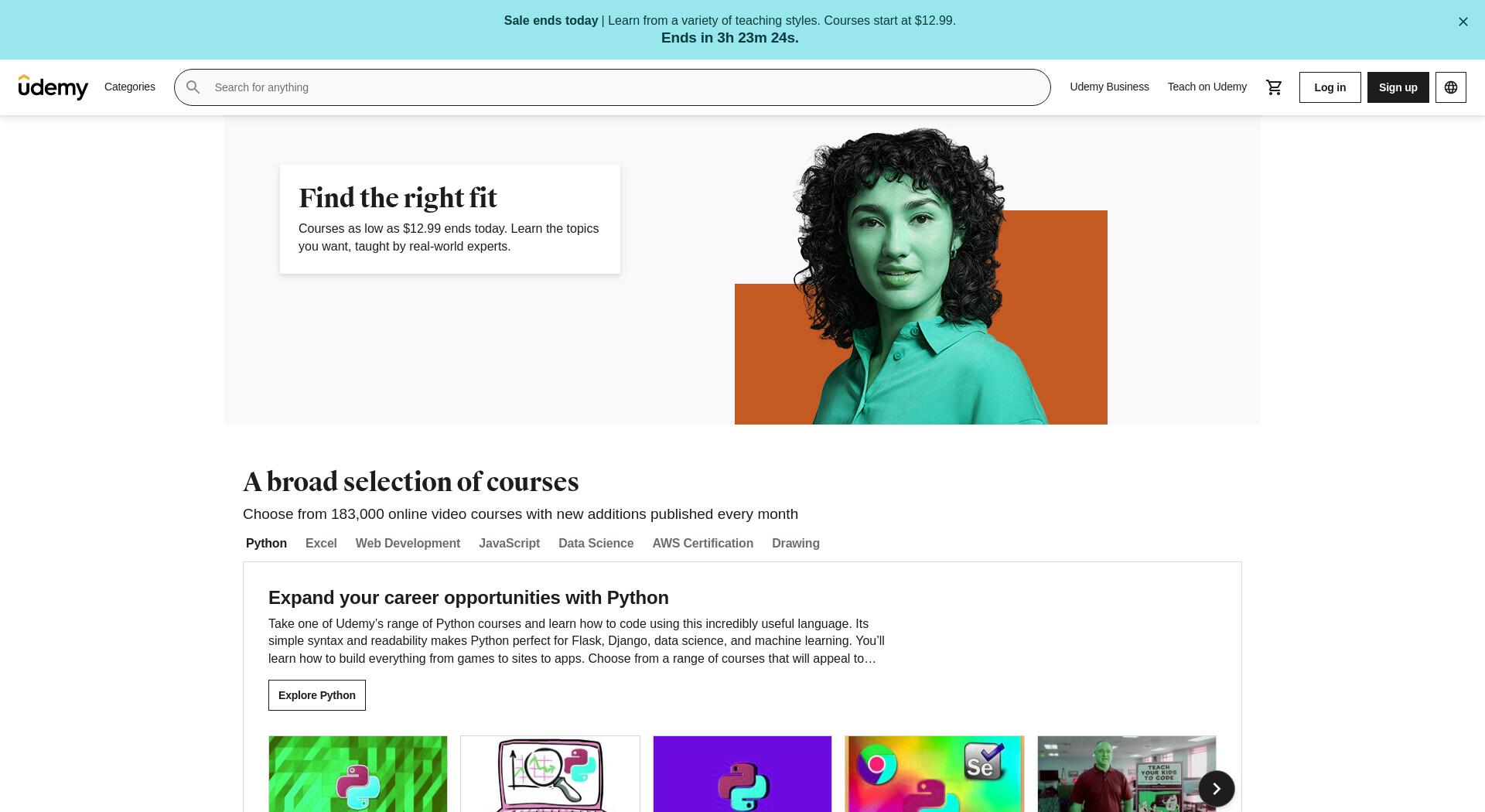This screenshot has height=812, width=1485.
Task: Click the Log in button
Action: (x=1330, y=87)
